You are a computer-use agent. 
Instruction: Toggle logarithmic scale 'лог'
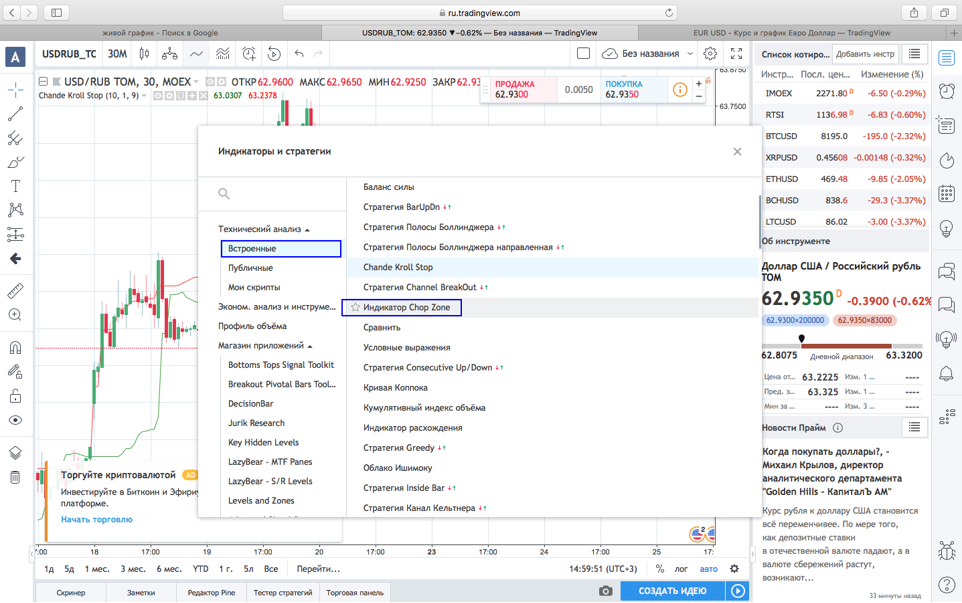click(681, 569)
